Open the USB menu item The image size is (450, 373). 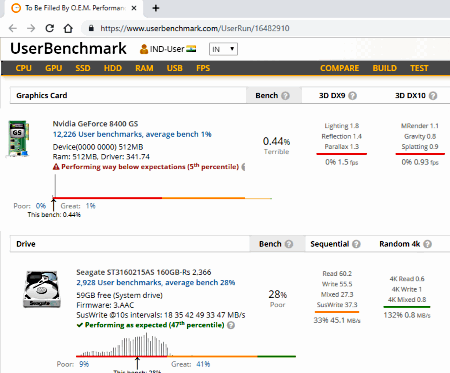pyautogui.click(x=175, y=68)
